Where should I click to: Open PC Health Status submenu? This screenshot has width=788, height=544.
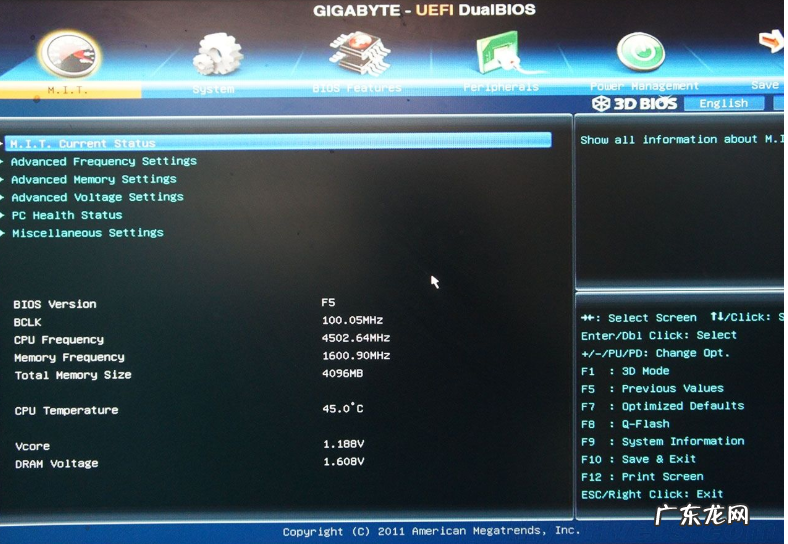(x=67, y=215)
